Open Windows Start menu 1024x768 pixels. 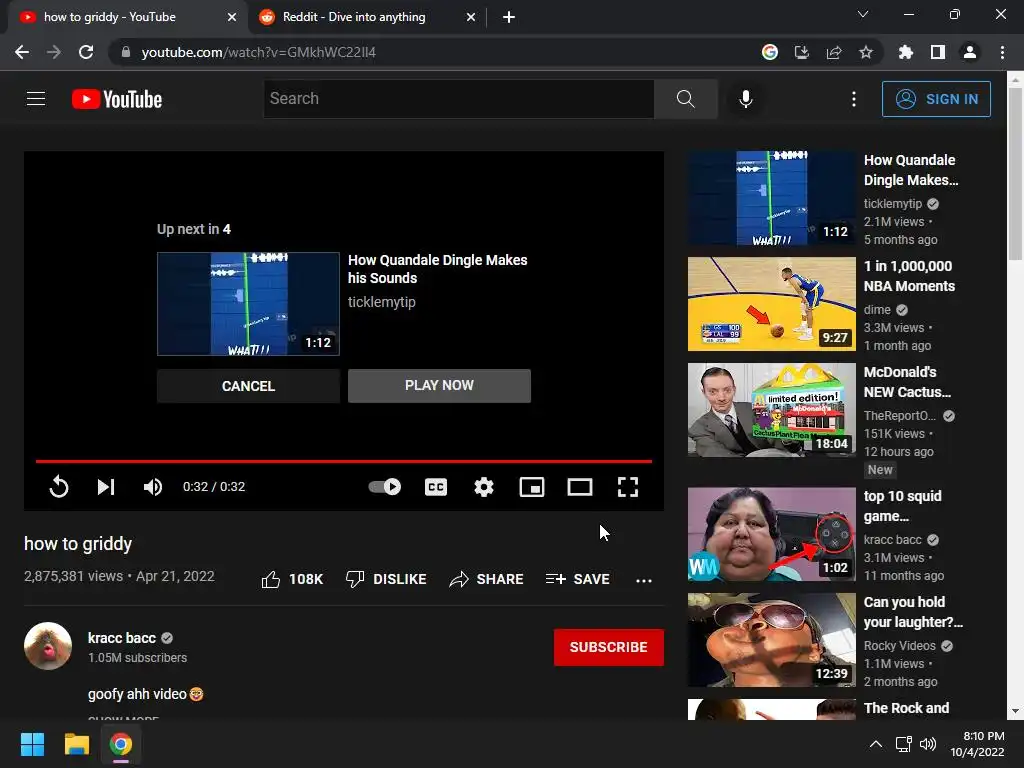click(x=32, y=744)
